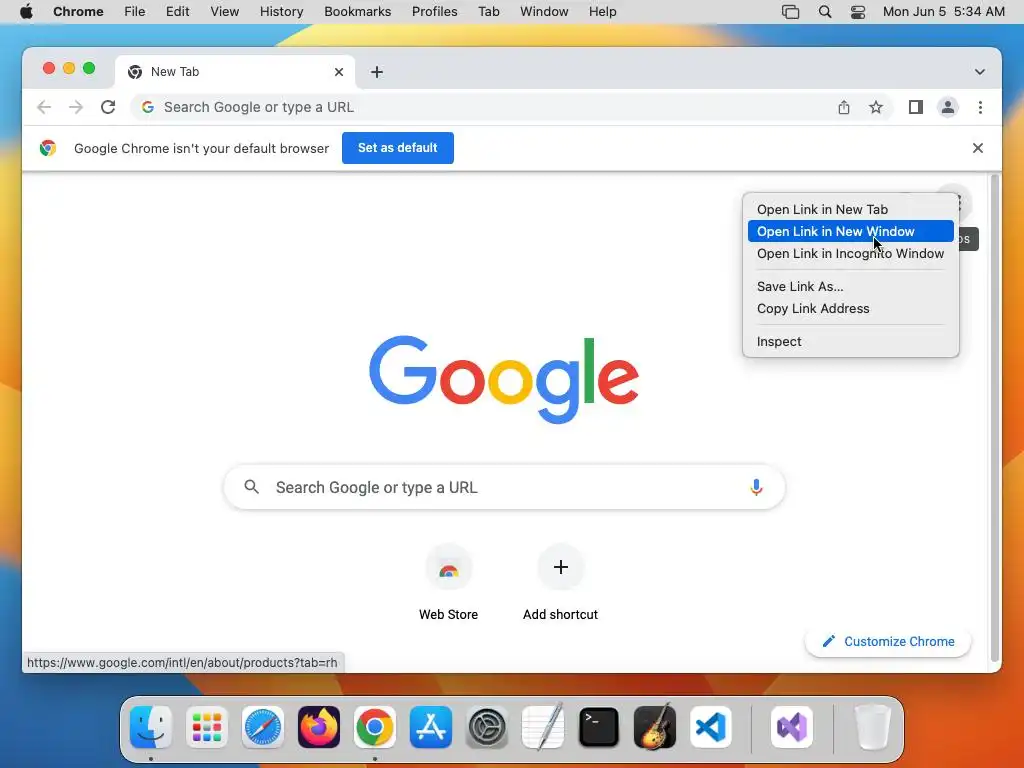
Task: Open Launchpad from the dock
Action: 207,727
